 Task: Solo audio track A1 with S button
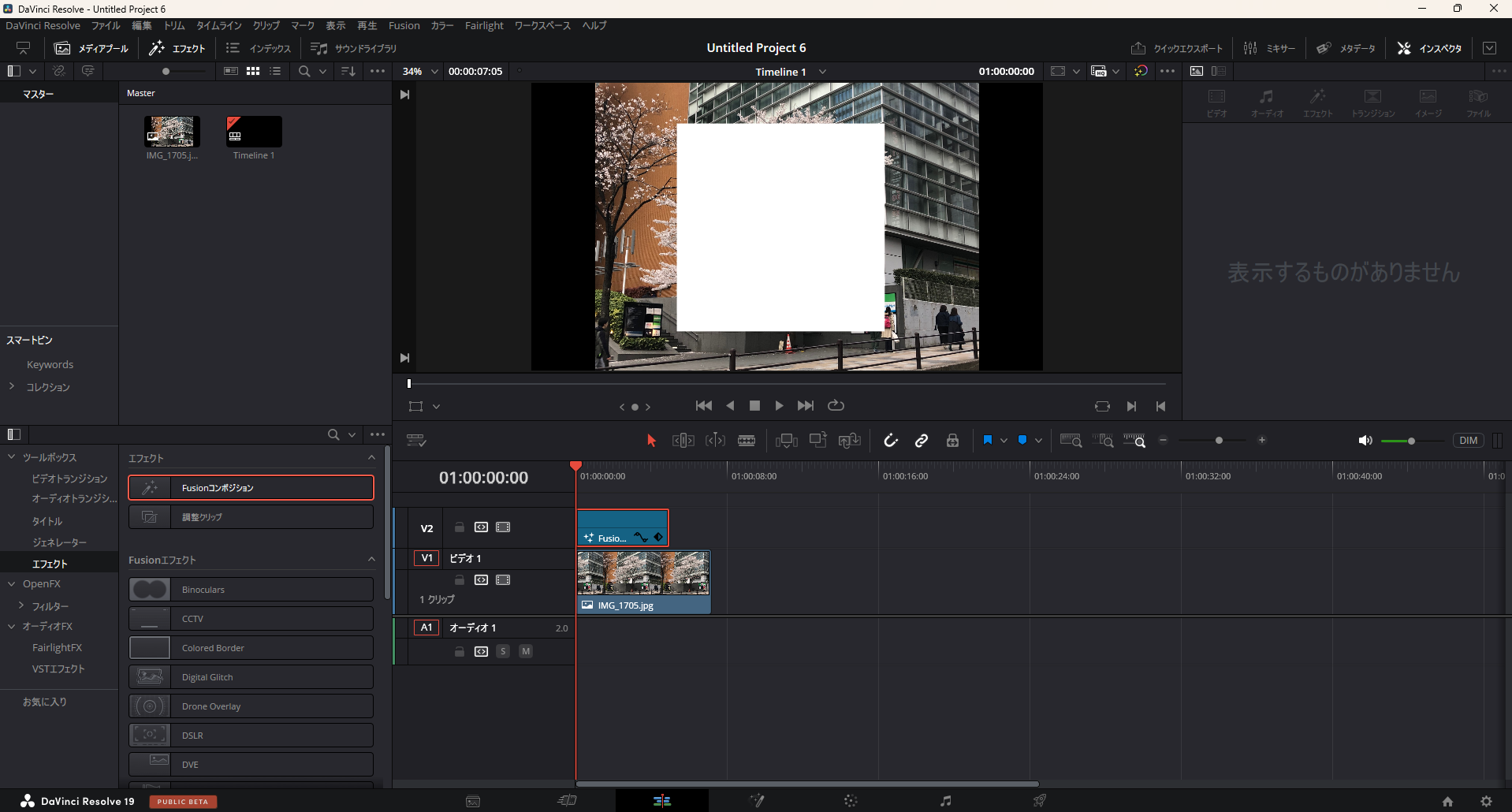click(x=503, y=651)
